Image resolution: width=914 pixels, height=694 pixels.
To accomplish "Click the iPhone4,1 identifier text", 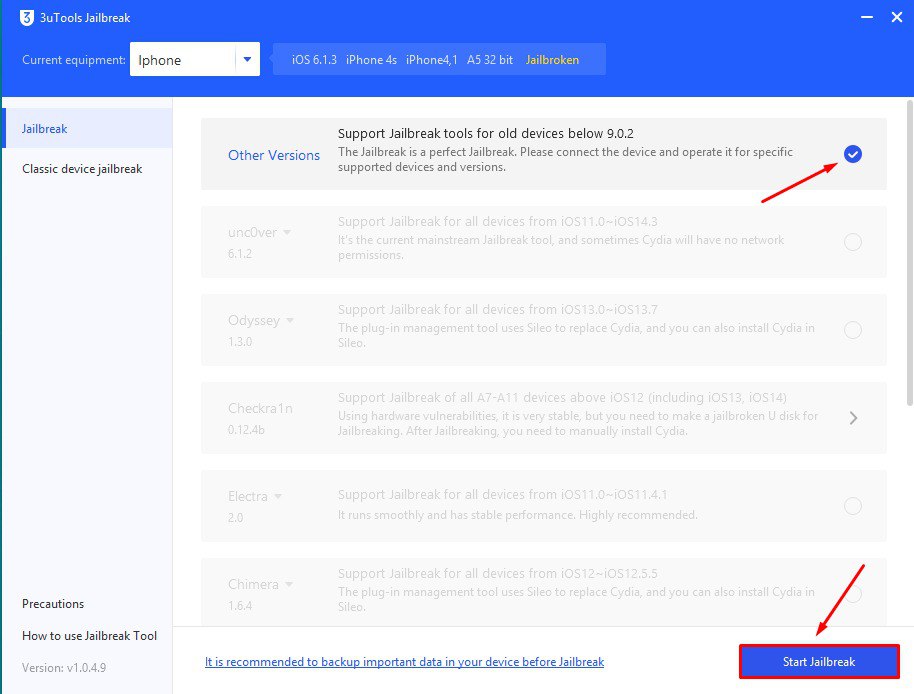I will (x=431, y=59).
